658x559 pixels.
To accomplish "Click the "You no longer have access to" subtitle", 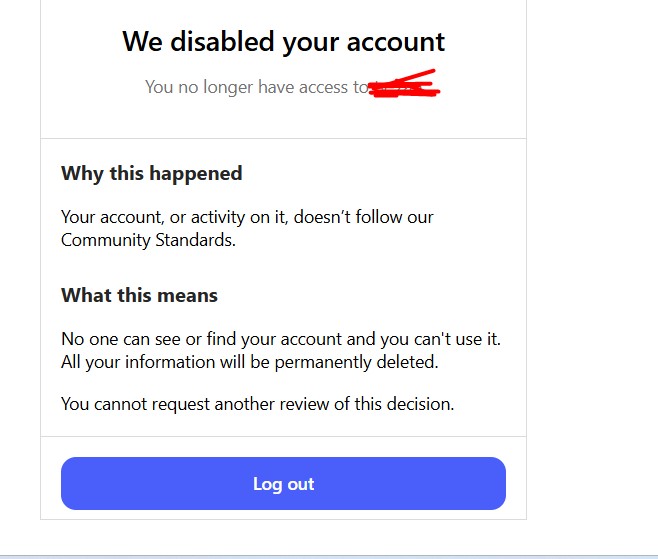I will 257,87.
